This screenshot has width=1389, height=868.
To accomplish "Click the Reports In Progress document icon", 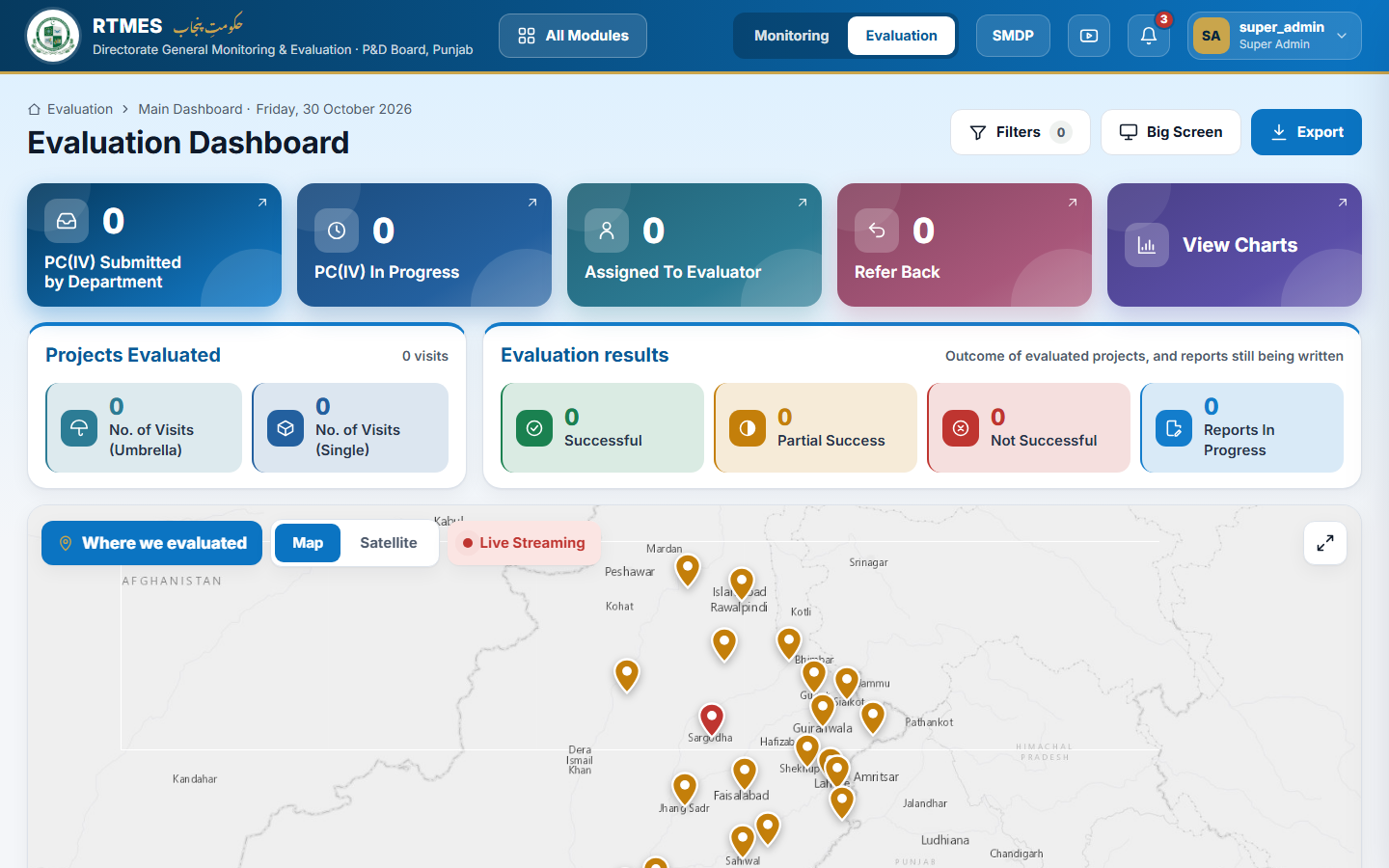I will (x=1174, y=428).
